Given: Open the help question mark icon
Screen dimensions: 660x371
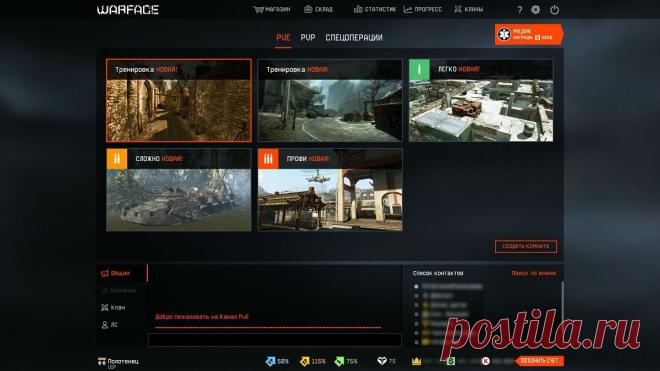Looking at the screenshot, I should [520, 10].
